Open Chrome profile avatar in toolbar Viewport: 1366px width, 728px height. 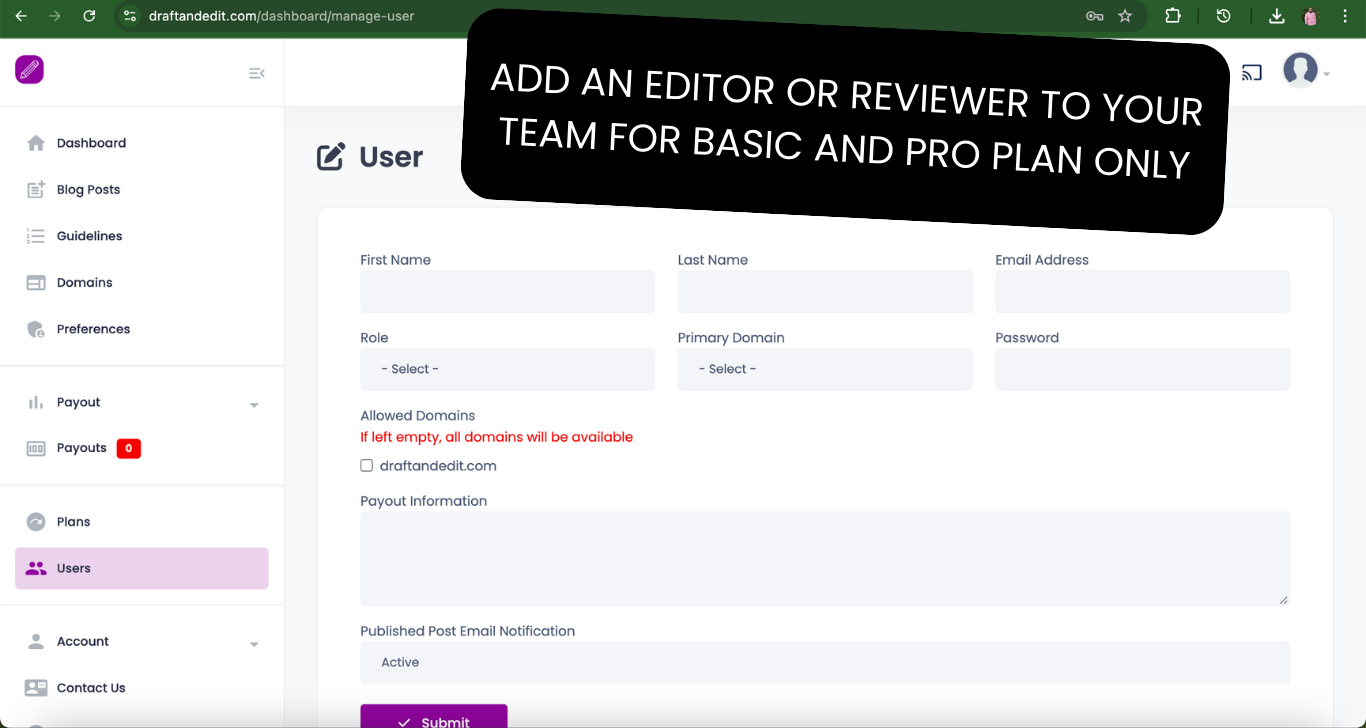tap(1311, 16)
